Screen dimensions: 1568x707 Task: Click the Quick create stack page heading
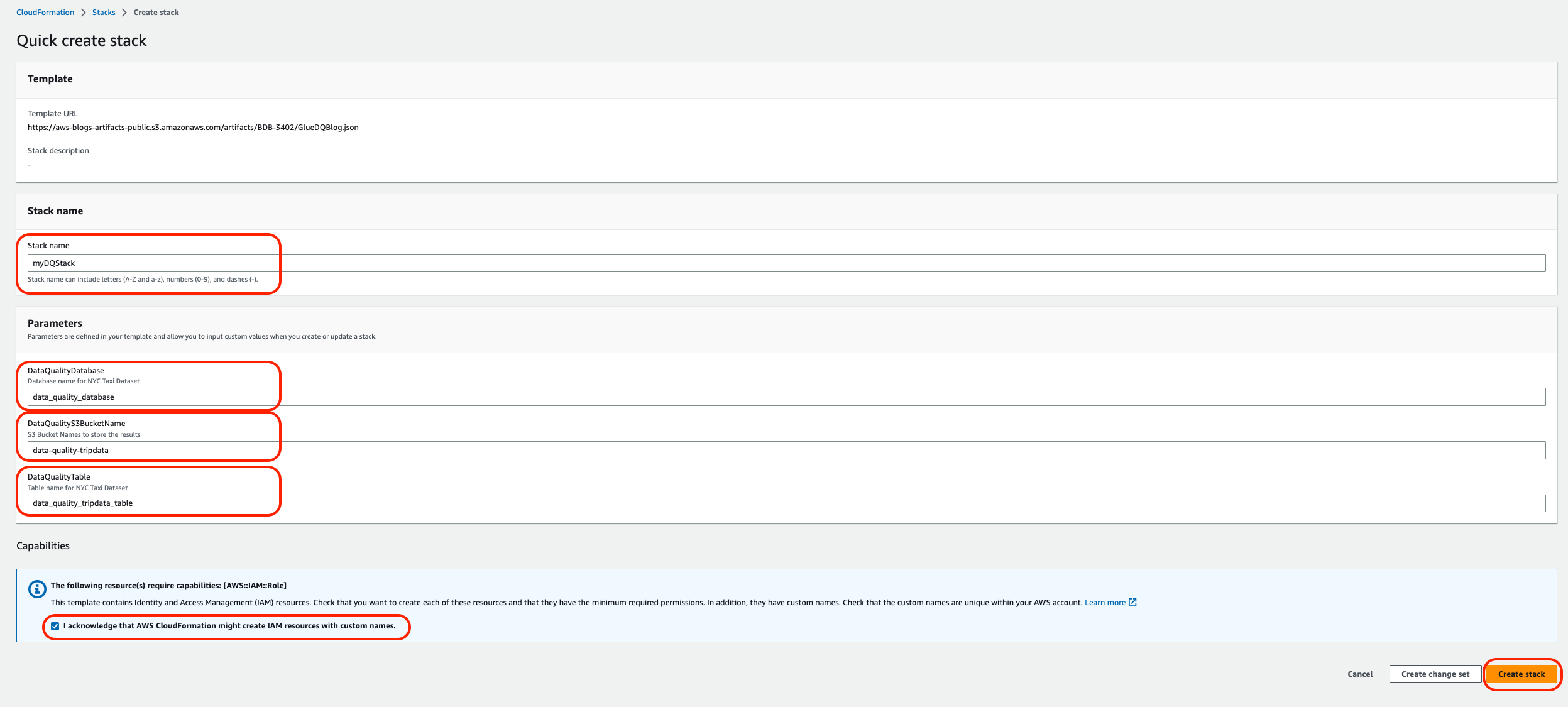coord(82,41)
